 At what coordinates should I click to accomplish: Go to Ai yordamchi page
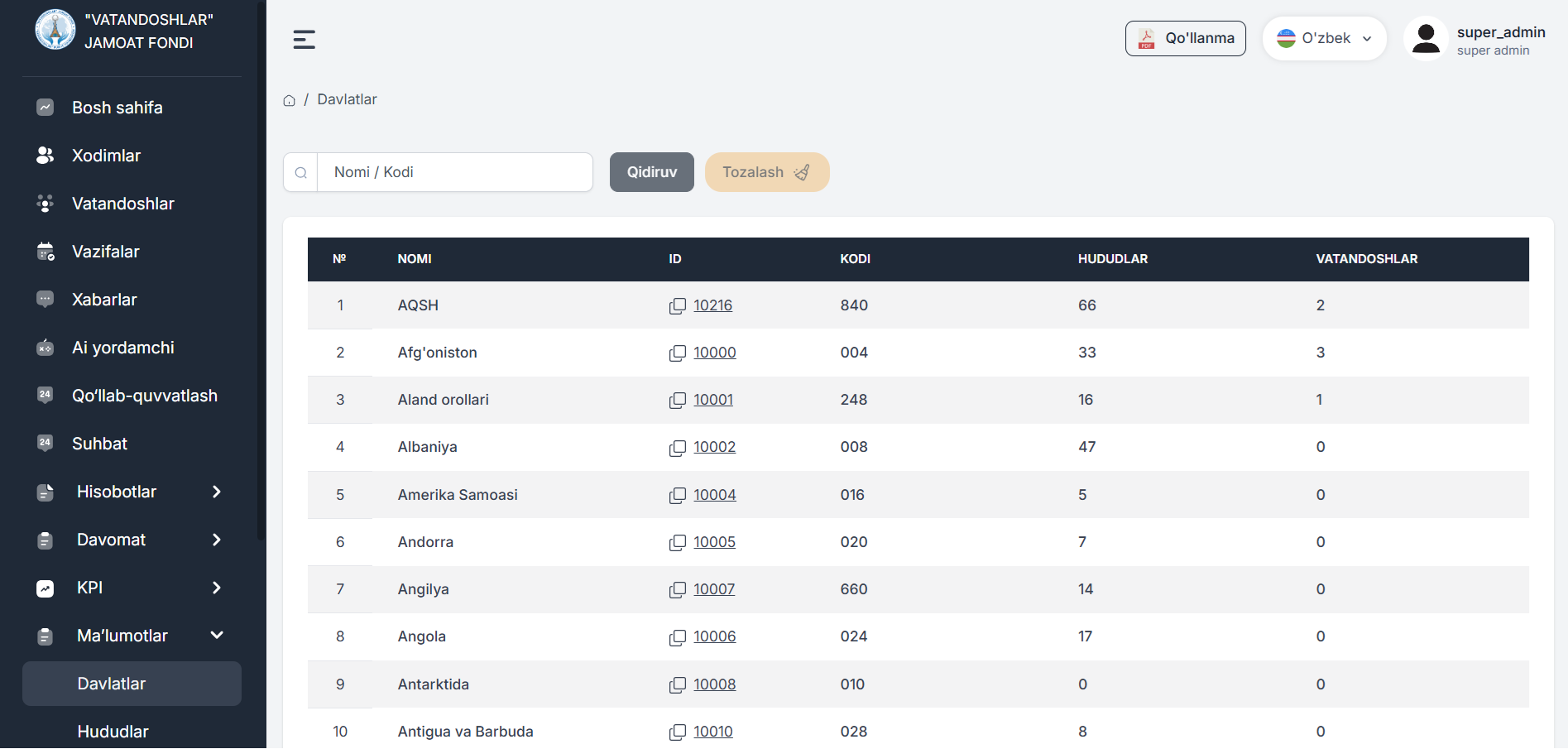(x=122, y=348)
